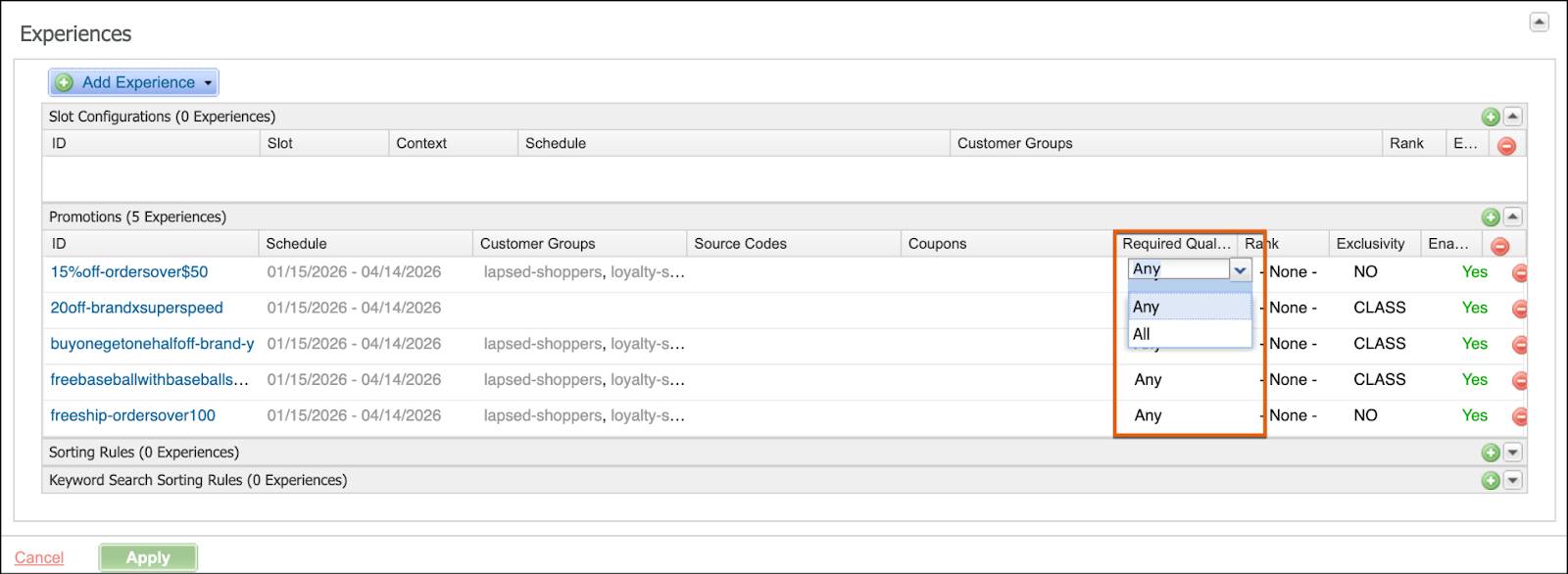The height and width of the screenshot is (574, 1568).
Task: Delete the 15%off-ordersover$50 promotion
Action: tap(1520, 272)
